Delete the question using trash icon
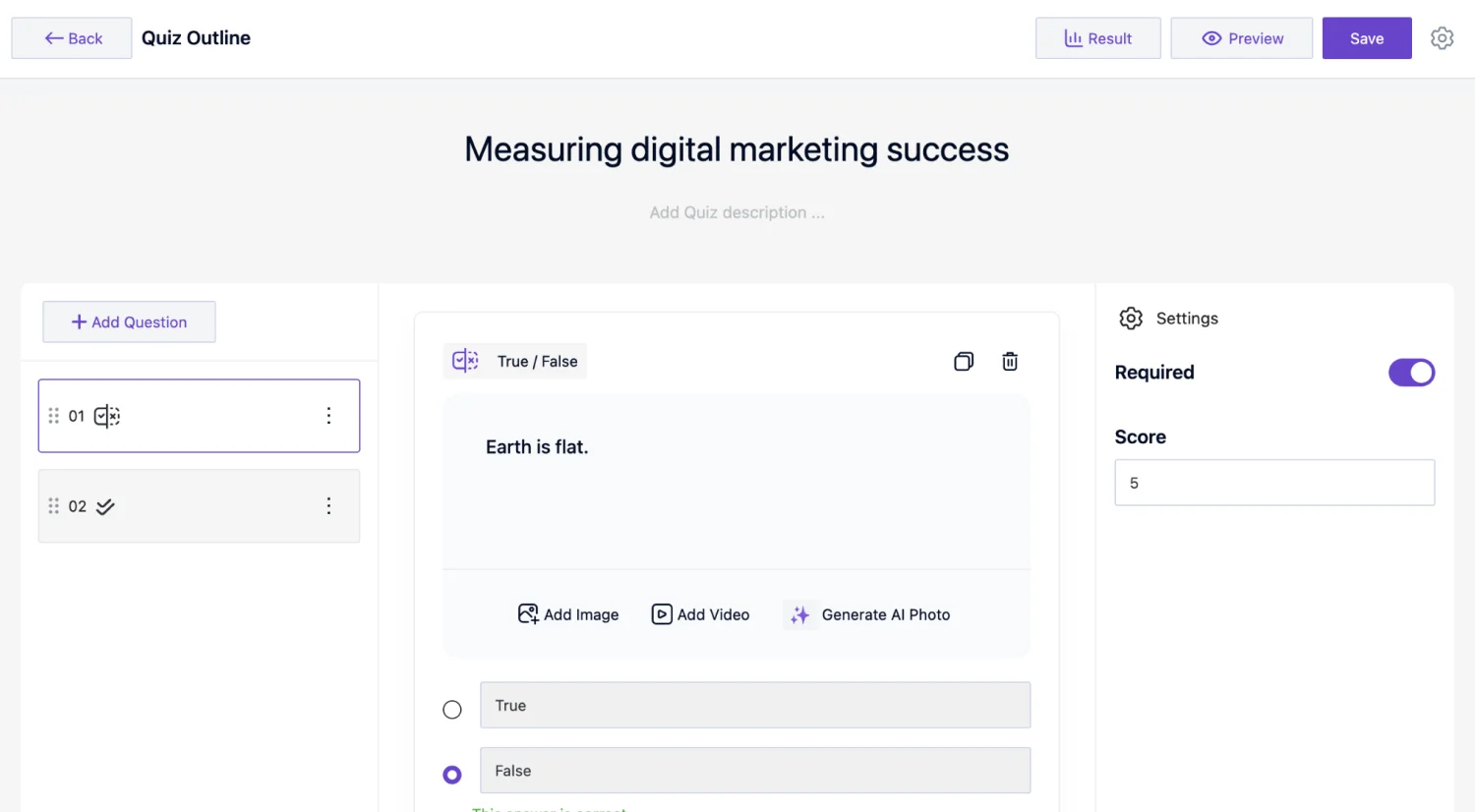The image size is (1475, 812). (x=1009, y=362)
